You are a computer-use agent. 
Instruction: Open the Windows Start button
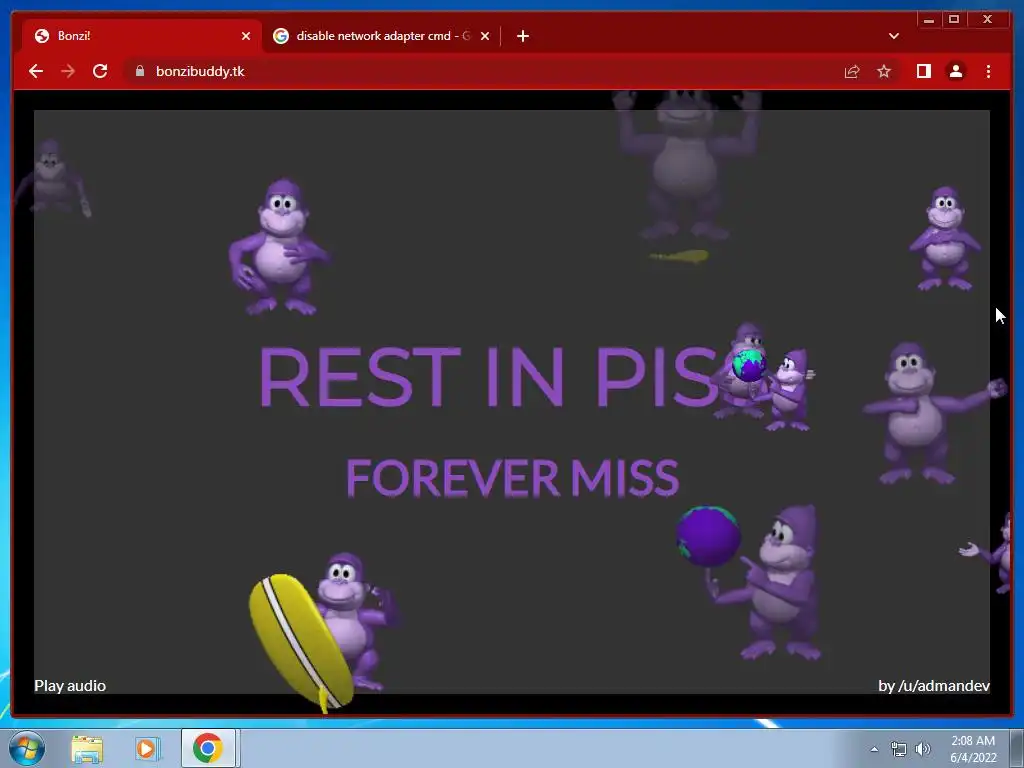[27, 748]
